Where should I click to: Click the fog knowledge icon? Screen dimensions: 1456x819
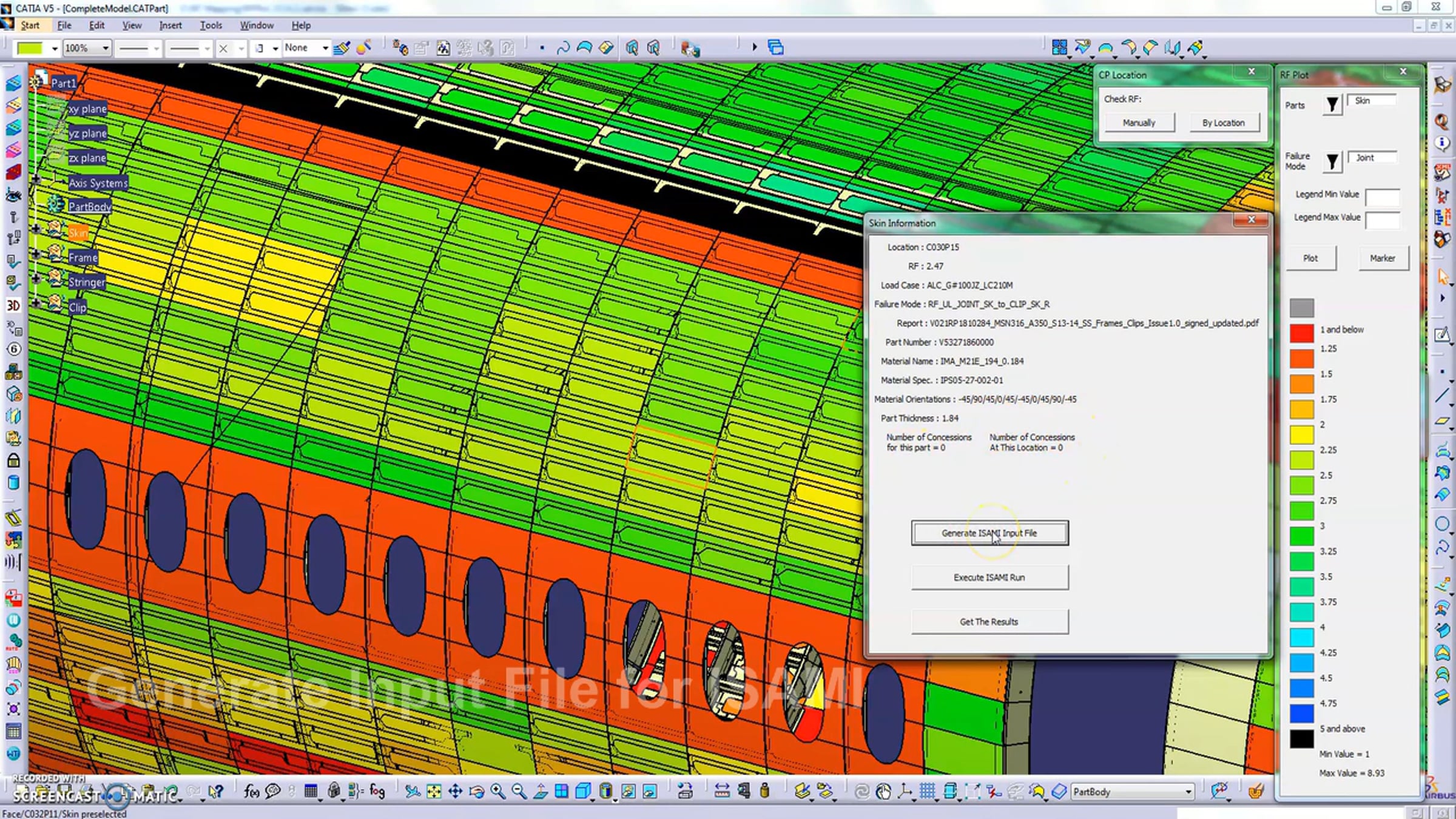[377, 791]
